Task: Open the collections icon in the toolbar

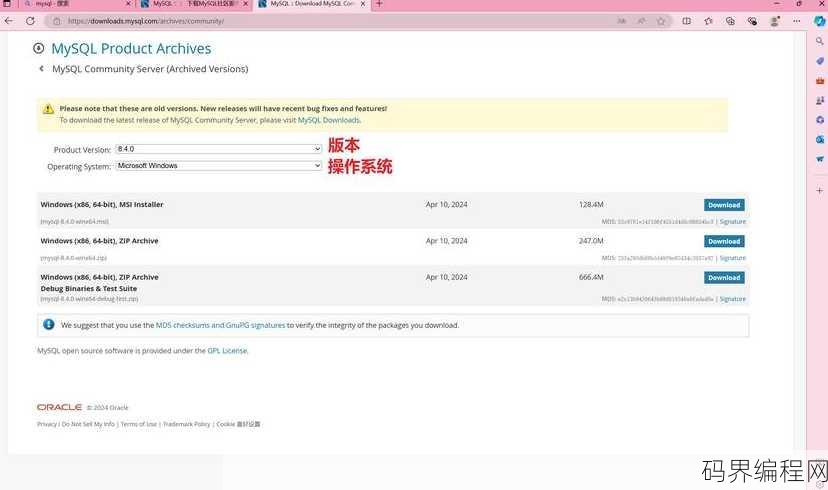Action: [x=730, y=21]
